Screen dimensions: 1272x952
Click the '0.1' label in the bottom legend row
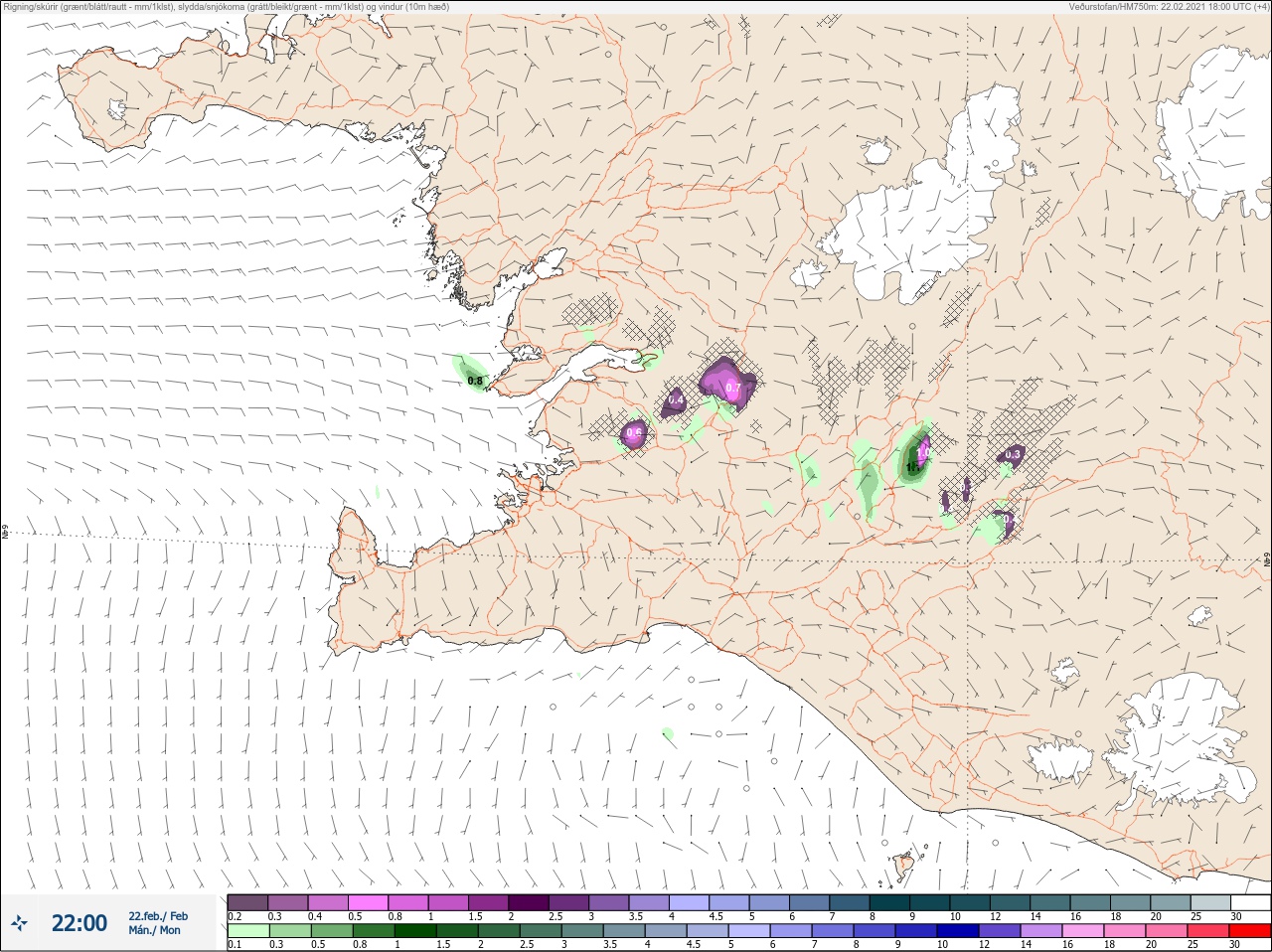coord(235,945)
